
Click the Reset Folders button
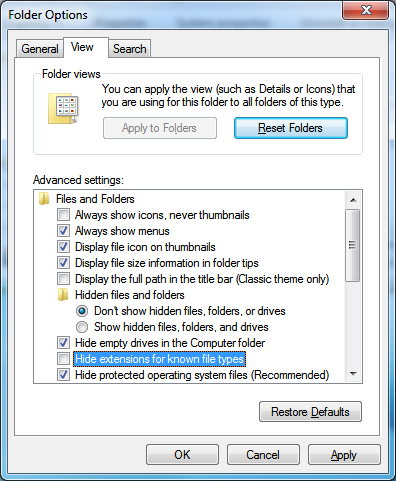pyautogui.click(x=291, y=128)
